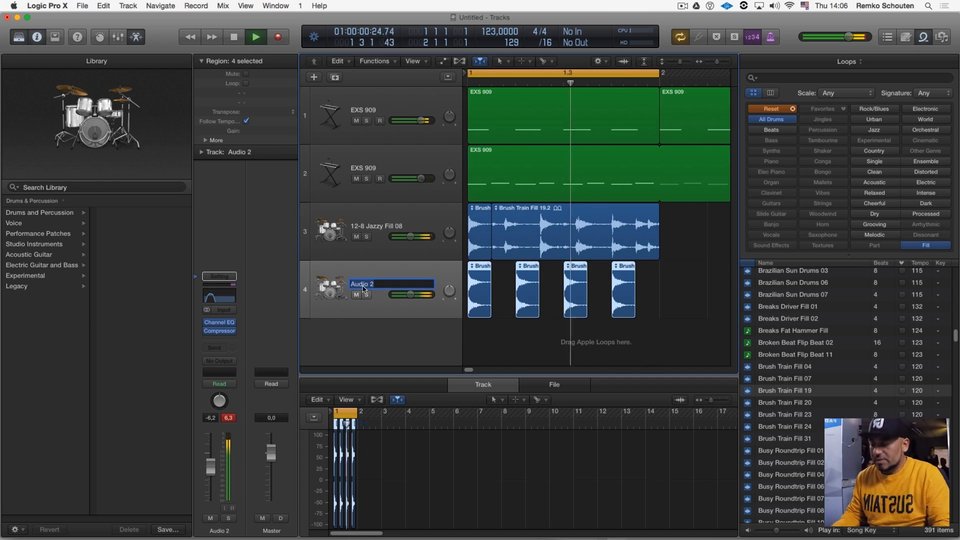Toggle the Editors button
The width and height of the screenshot is (960, 540).
coord(136,37)
